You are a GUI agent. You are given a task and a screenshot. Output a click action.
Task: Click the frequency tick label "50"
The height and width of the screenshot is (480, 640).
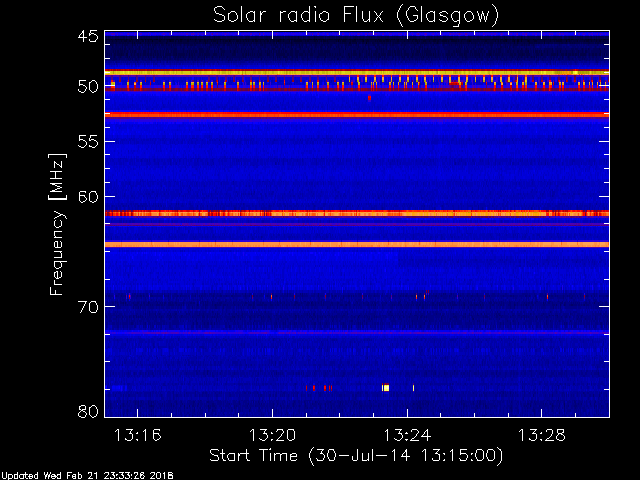click(x=88, y=87)
